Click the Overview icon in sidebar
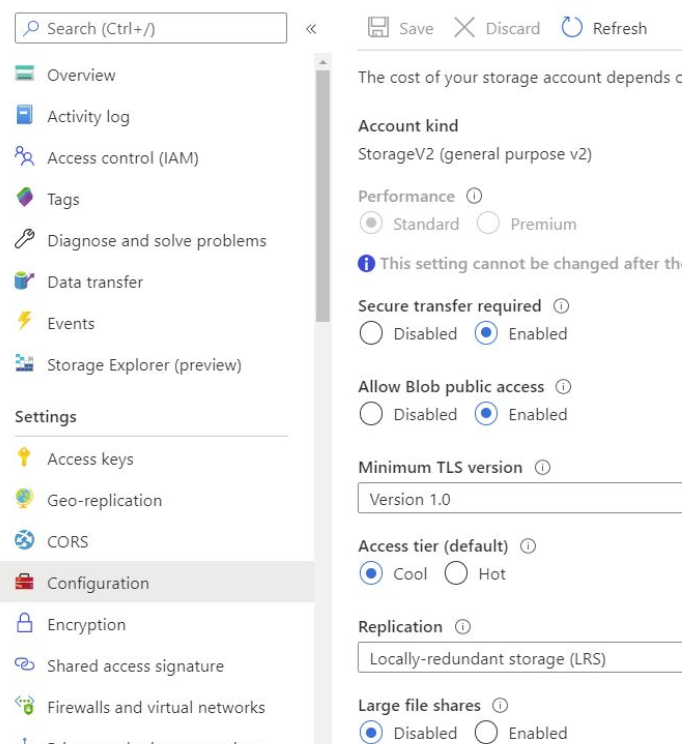This screenshot has height=744, width=694. [24, 74]
